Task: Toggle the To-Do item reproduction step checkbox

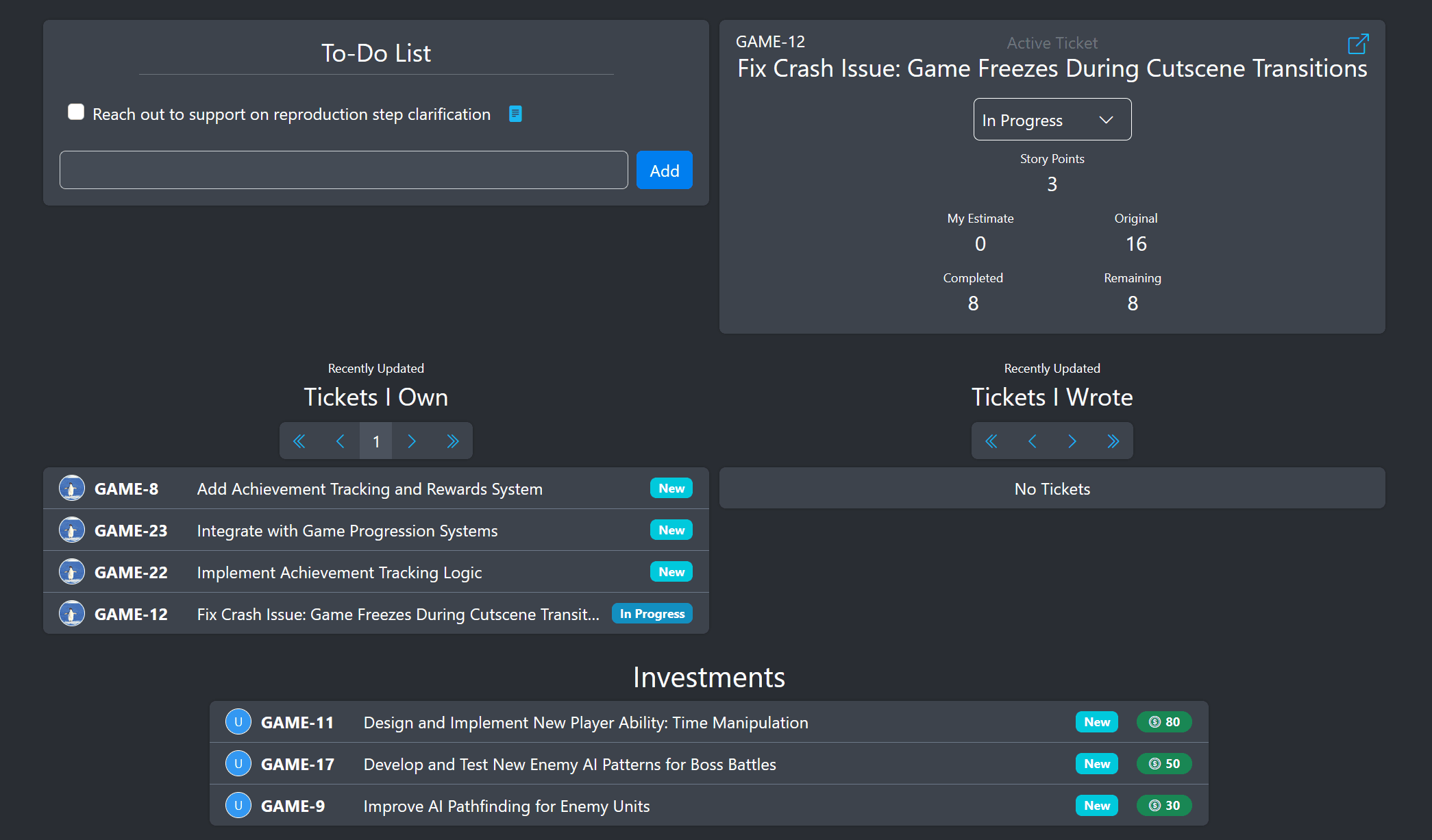Action: (x=75, y=112)
